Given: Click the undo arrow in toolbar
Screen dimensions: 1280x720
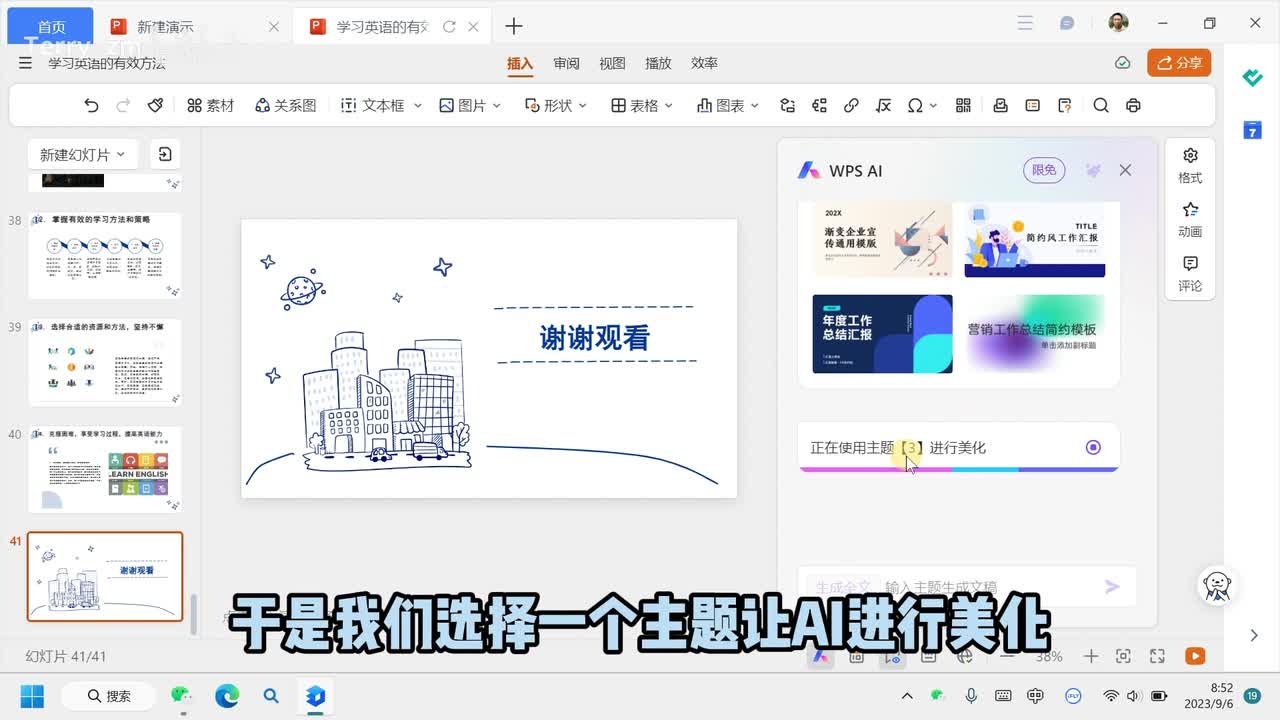Looking at the screenshot, I should [91, 105].
